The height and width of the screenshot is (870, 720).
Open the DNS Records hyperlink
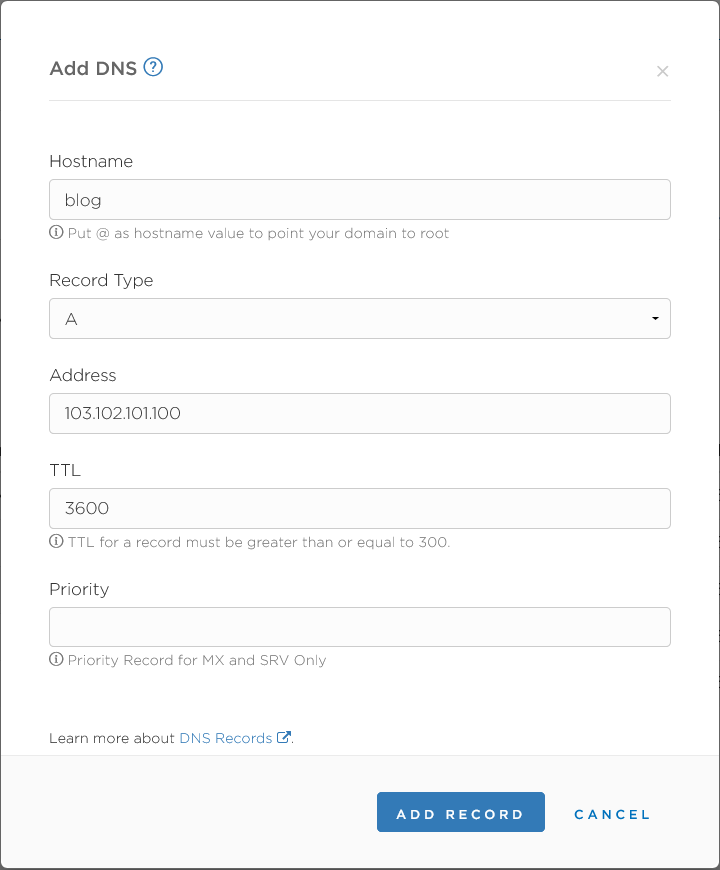225,737
